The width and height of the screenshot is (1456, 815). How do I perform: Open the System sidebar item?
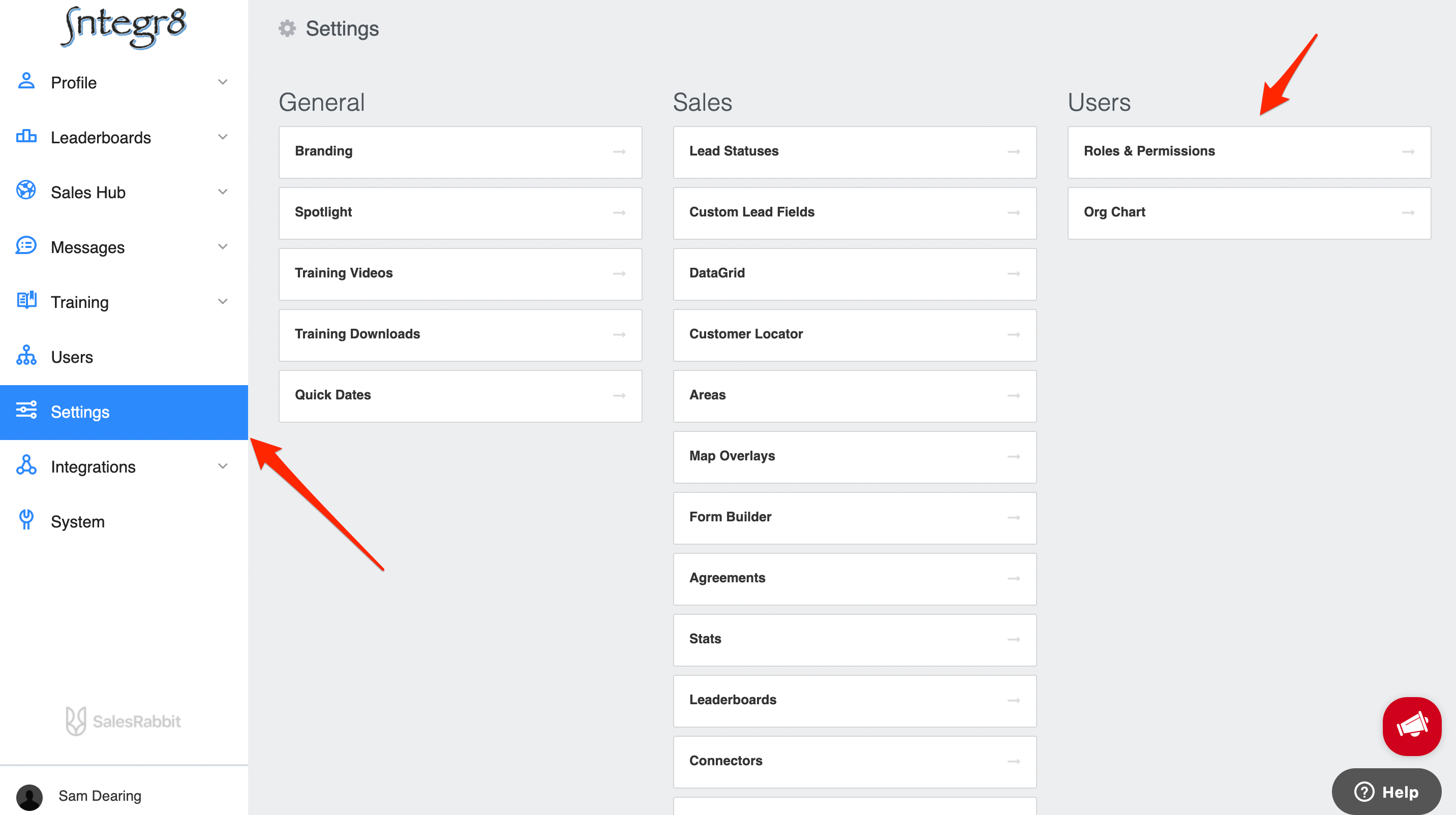[124, 522]
